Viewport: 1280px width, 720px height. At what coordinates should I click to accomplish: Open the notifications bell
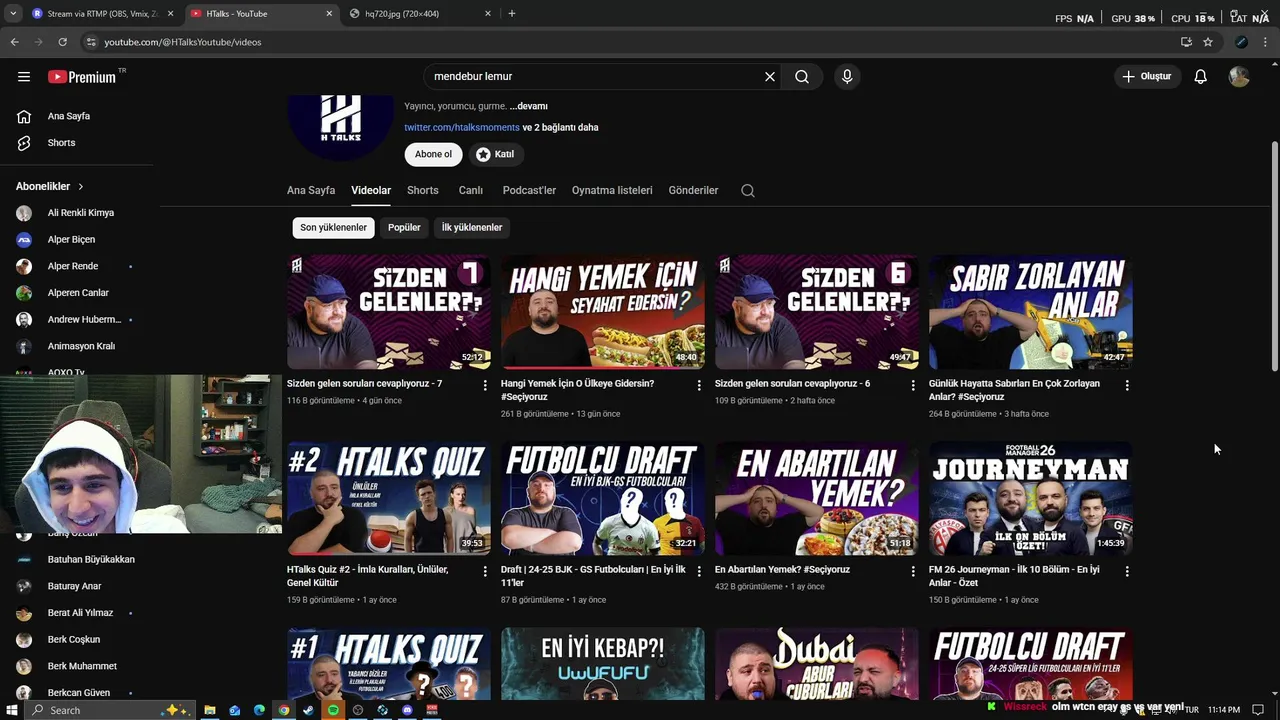1200,76
